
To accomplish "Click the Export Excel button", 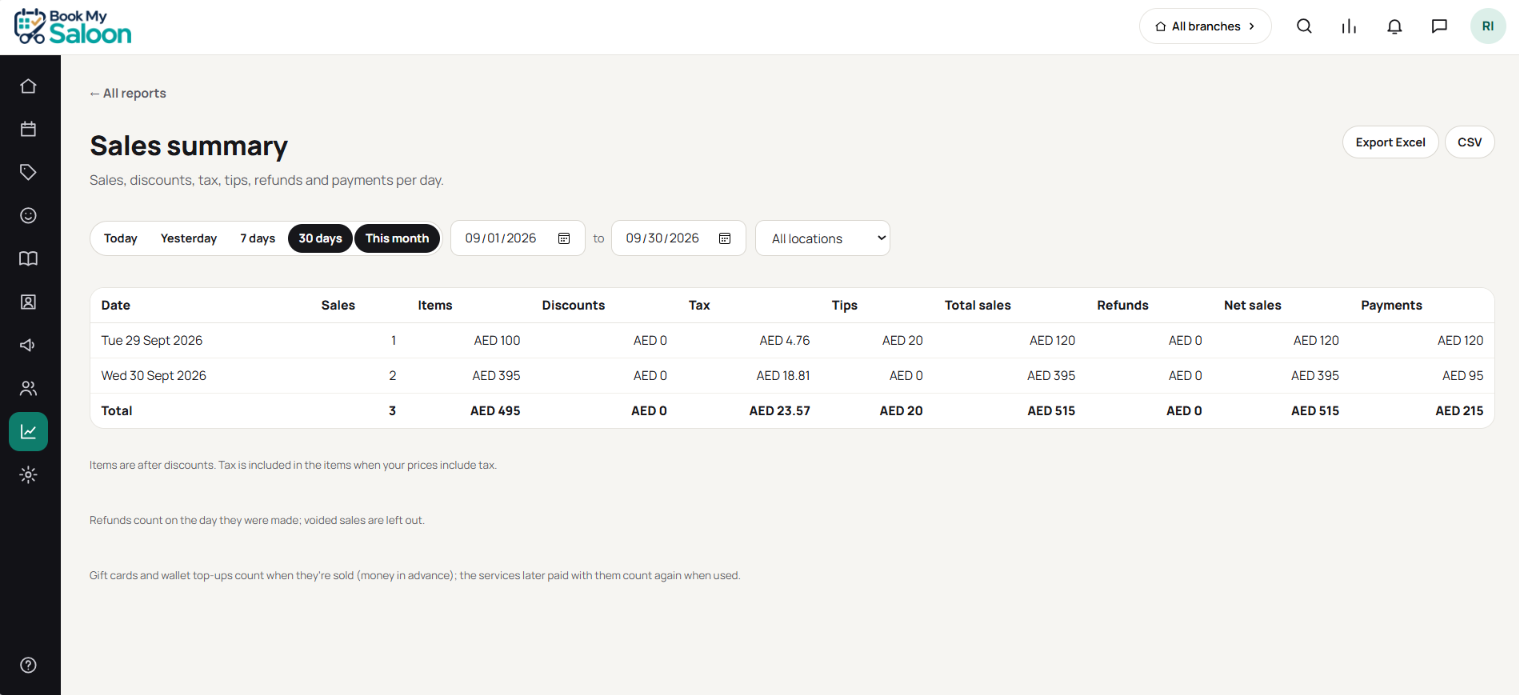I will 1390,142.
